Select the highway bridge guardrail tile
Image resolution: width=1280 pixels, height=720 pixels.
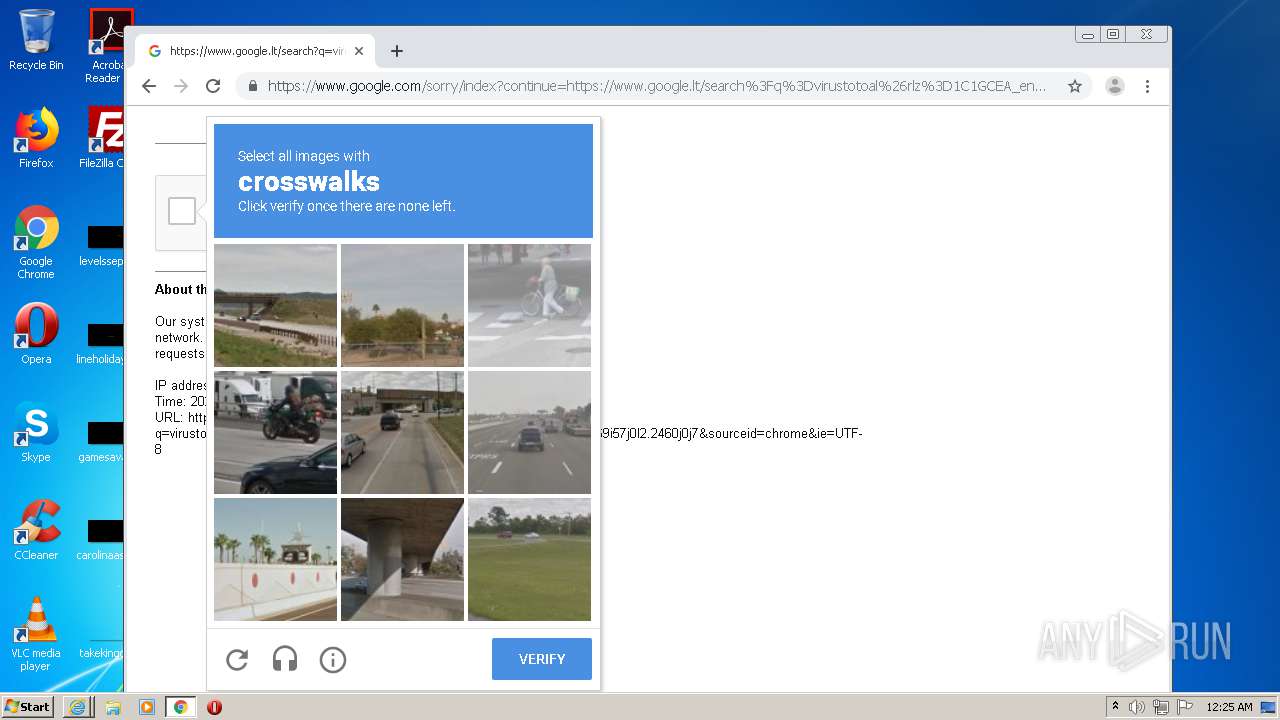275,305
